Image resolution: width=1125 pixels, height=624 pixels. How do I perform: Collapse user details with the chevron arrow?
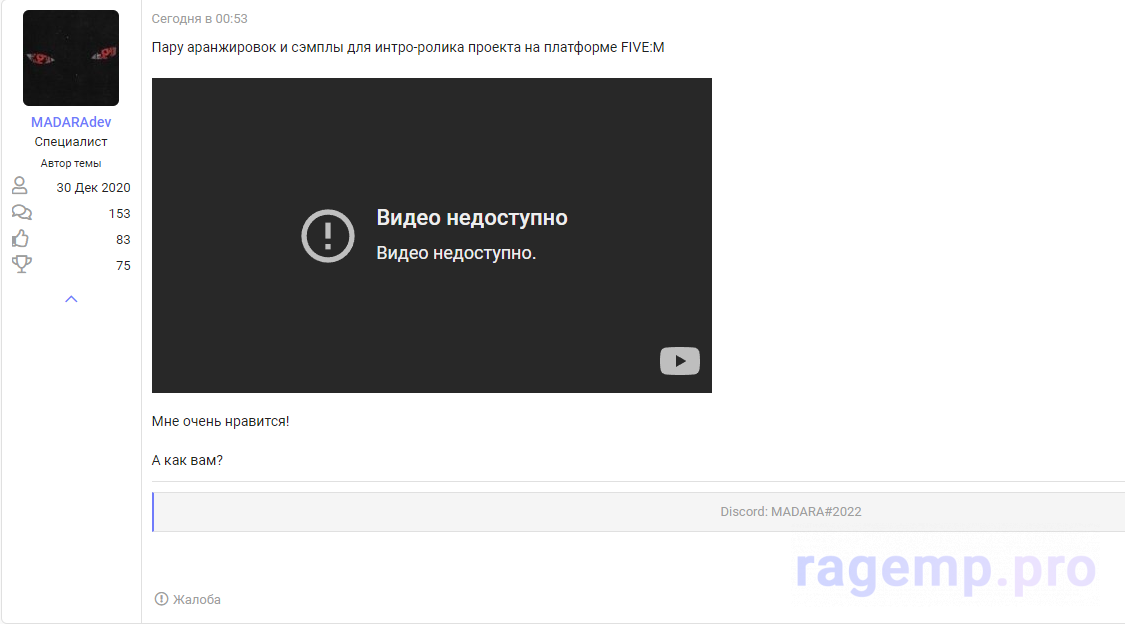coord(71,299)
